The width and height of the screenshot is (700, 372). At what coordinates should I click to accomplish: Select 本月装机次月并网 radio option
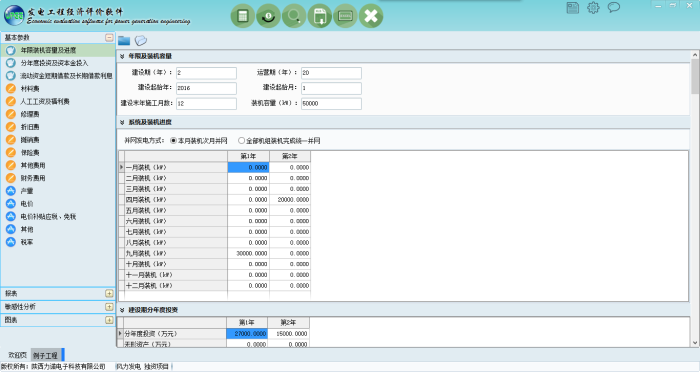[x=174, y=141]
